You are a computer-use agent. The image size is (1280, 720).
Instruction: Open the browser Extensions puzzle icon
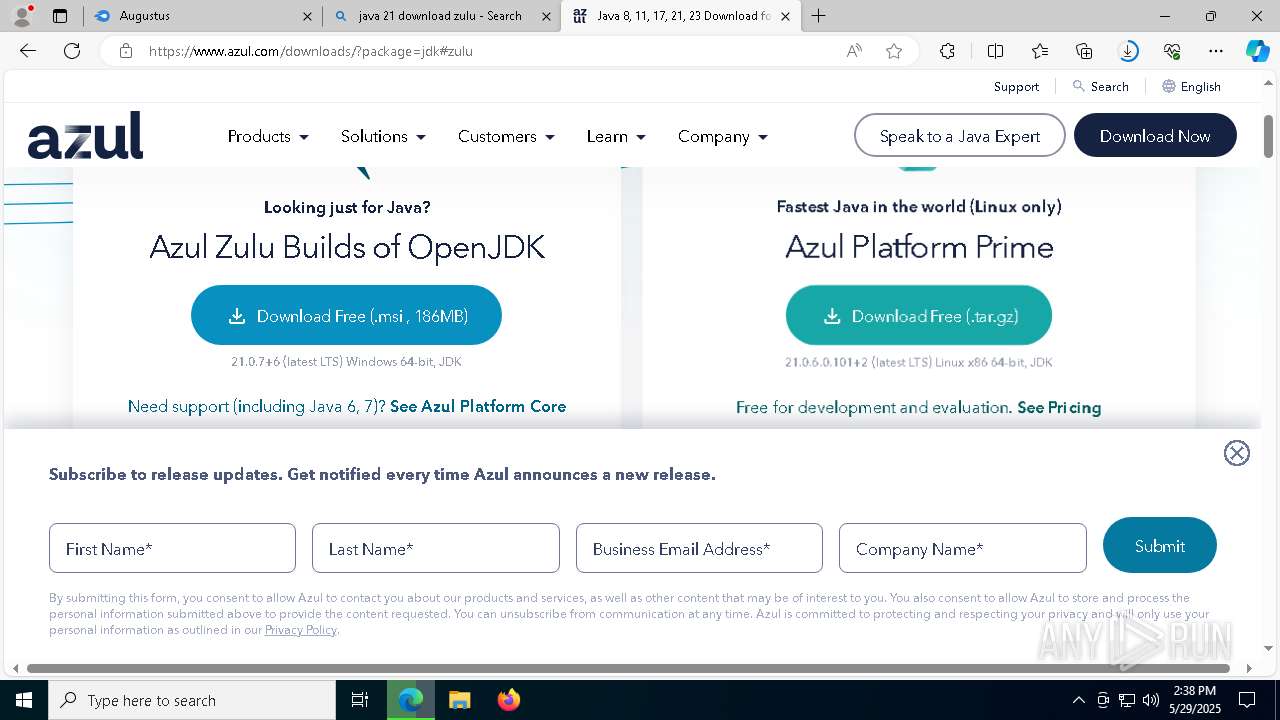(947, 51)
